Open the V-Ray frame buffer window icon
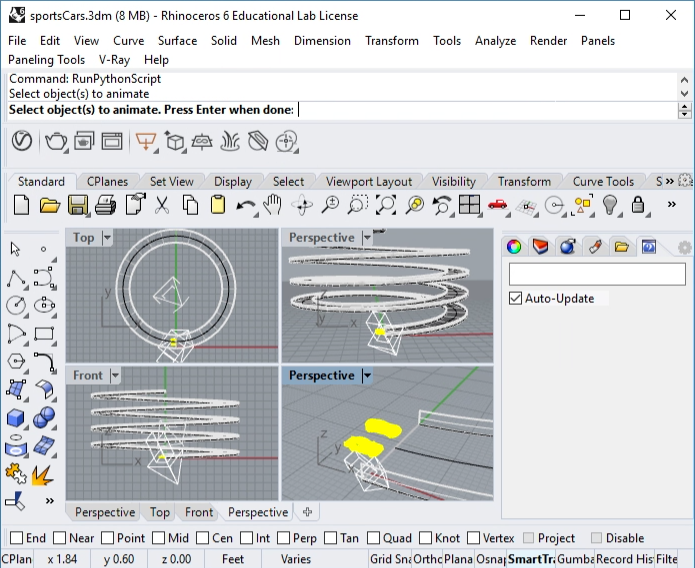Image resolution: width=695 pixels, height=568 pixels. click(x=112, y=141)
